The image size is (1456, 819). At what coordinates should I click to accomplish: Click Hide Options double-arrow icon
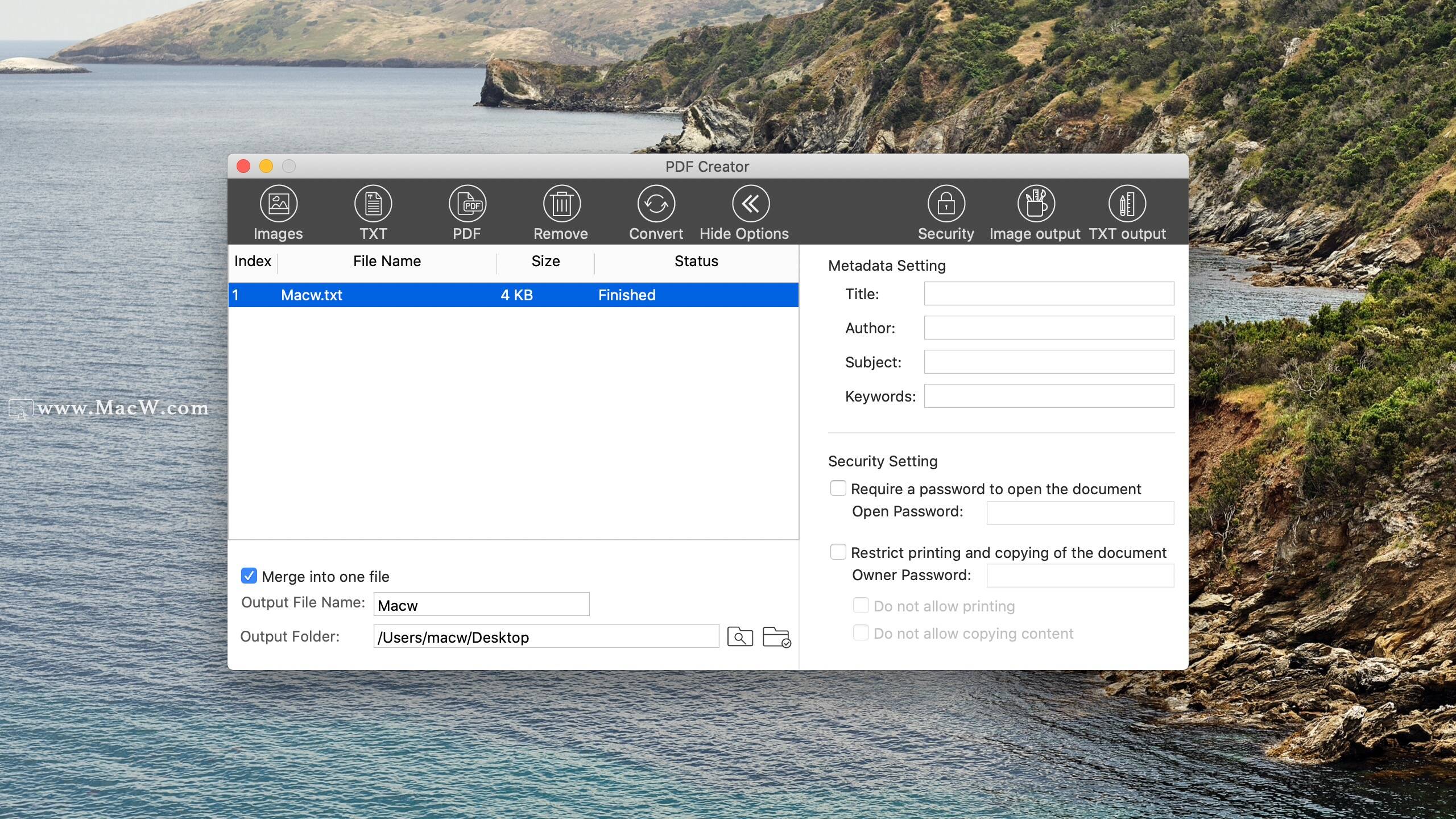coord(750,204)
